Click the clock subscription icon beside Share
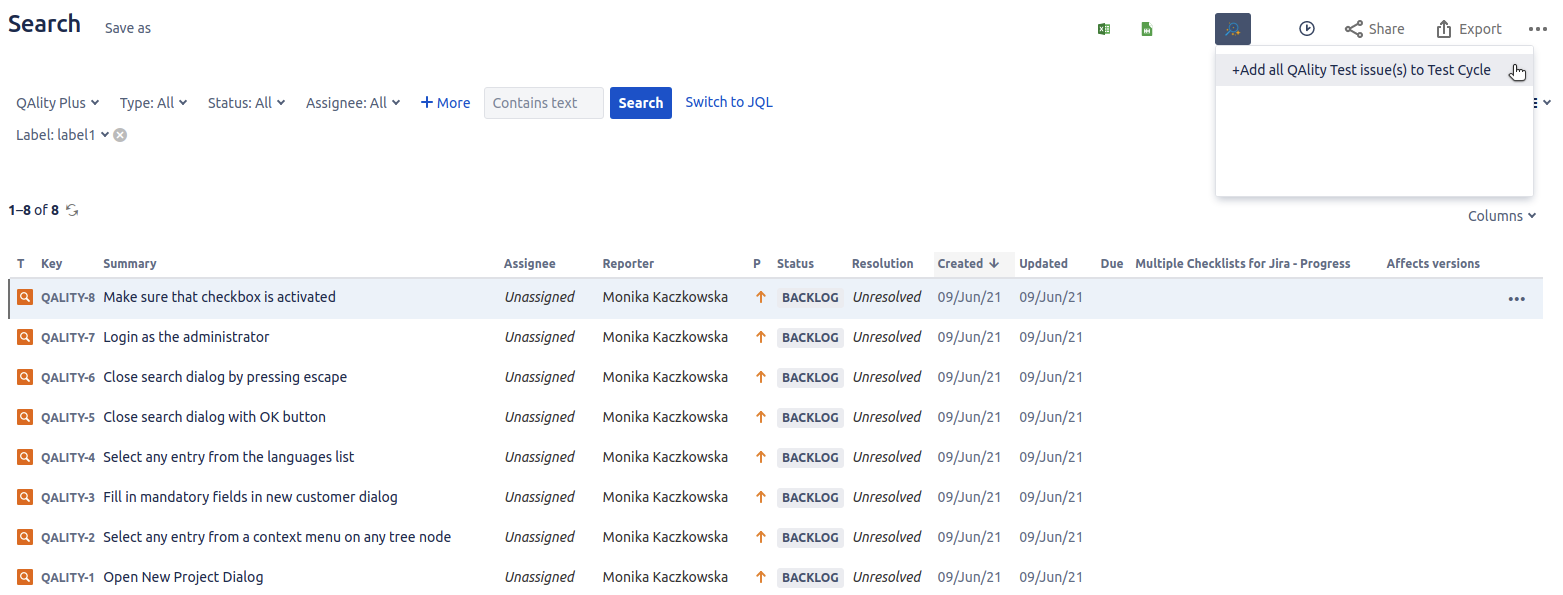 [x=1306, y=29]
